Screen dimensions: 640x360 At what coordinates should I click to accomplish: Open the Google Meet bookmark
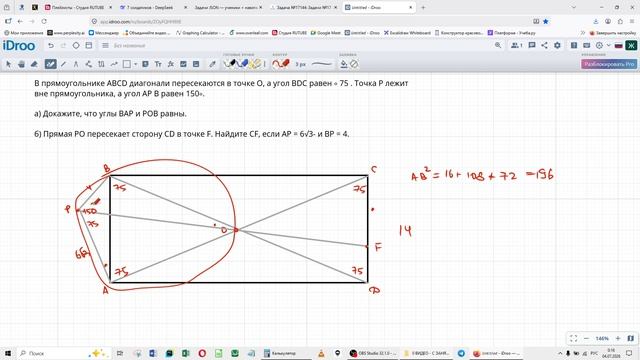click(325, 33)
